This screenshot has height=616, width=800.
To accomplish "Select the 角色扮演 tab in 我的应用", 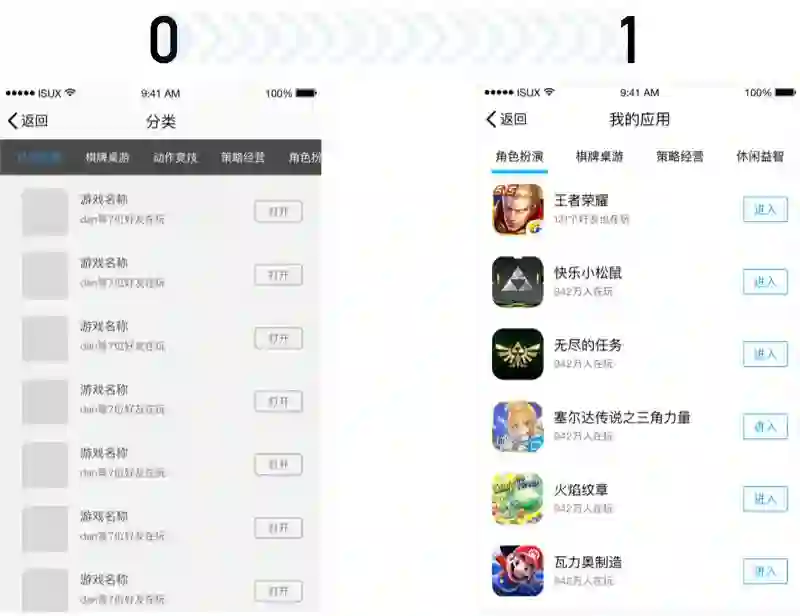I will 519,157.
